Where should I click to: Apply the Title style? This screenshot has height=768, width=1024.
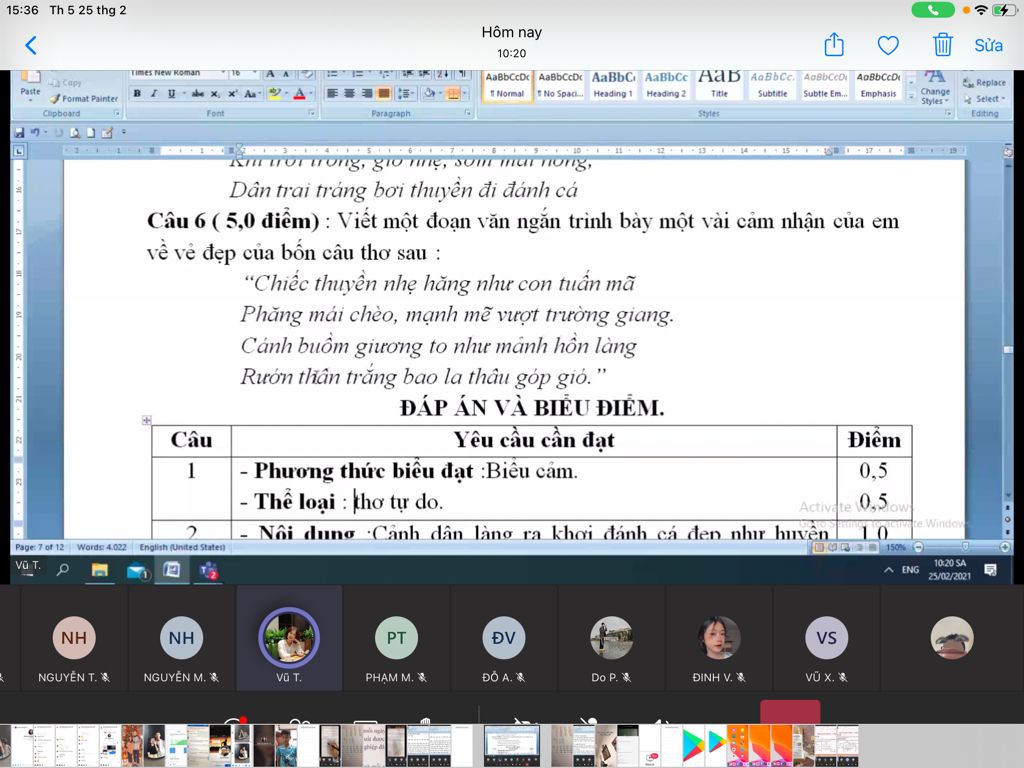tap(719, 85)
